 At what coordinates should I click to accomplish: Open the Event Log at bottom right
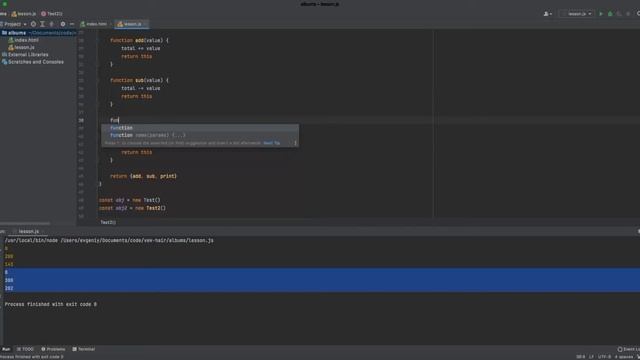click(629, 349)
